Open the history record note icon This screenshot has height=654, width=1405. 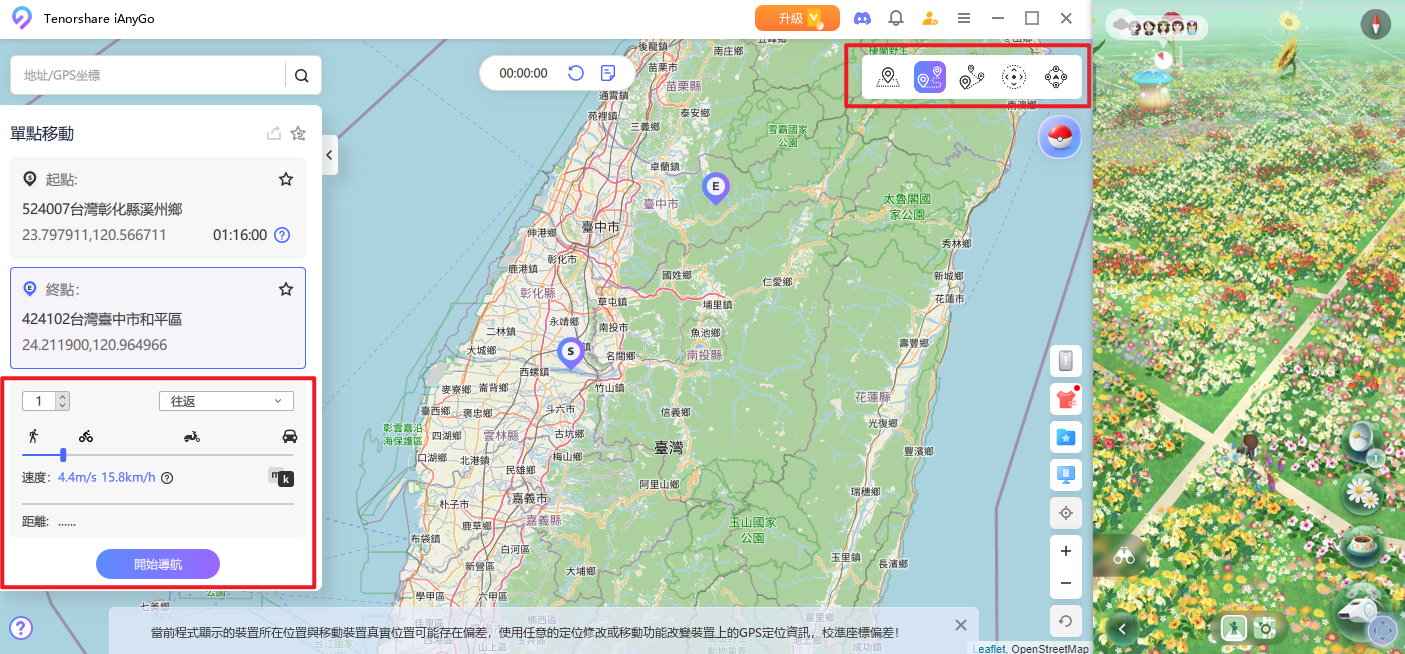608,73
